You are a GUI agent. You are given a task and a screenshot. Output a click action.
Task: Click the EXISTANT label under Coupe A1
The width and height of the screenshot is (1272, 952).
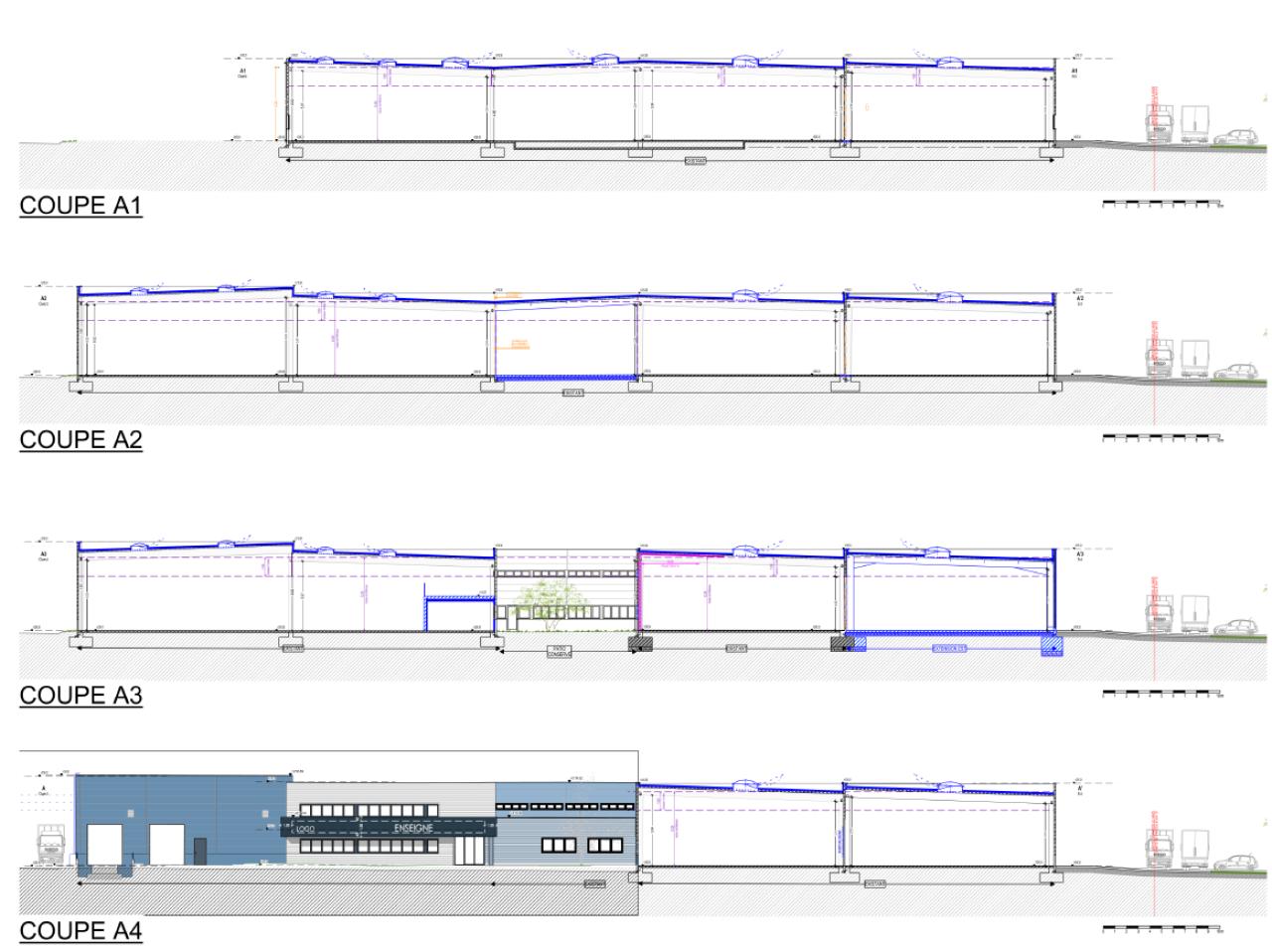[x=695, y=160]
